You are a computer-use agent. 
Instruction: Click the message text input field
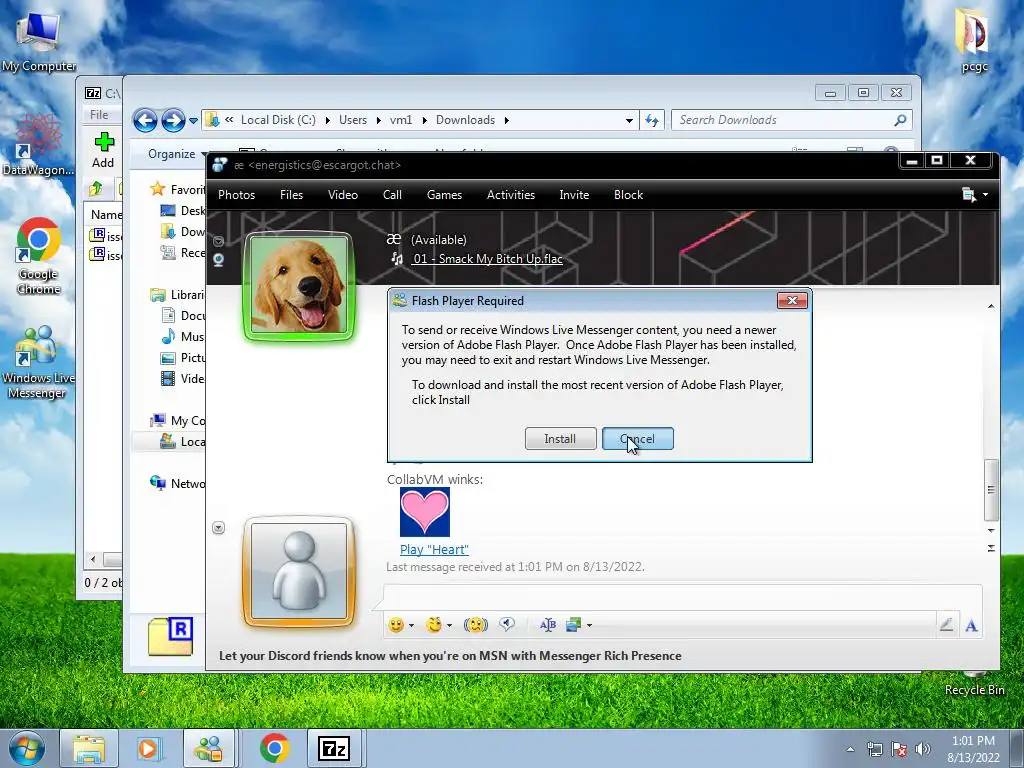(682, 598)
